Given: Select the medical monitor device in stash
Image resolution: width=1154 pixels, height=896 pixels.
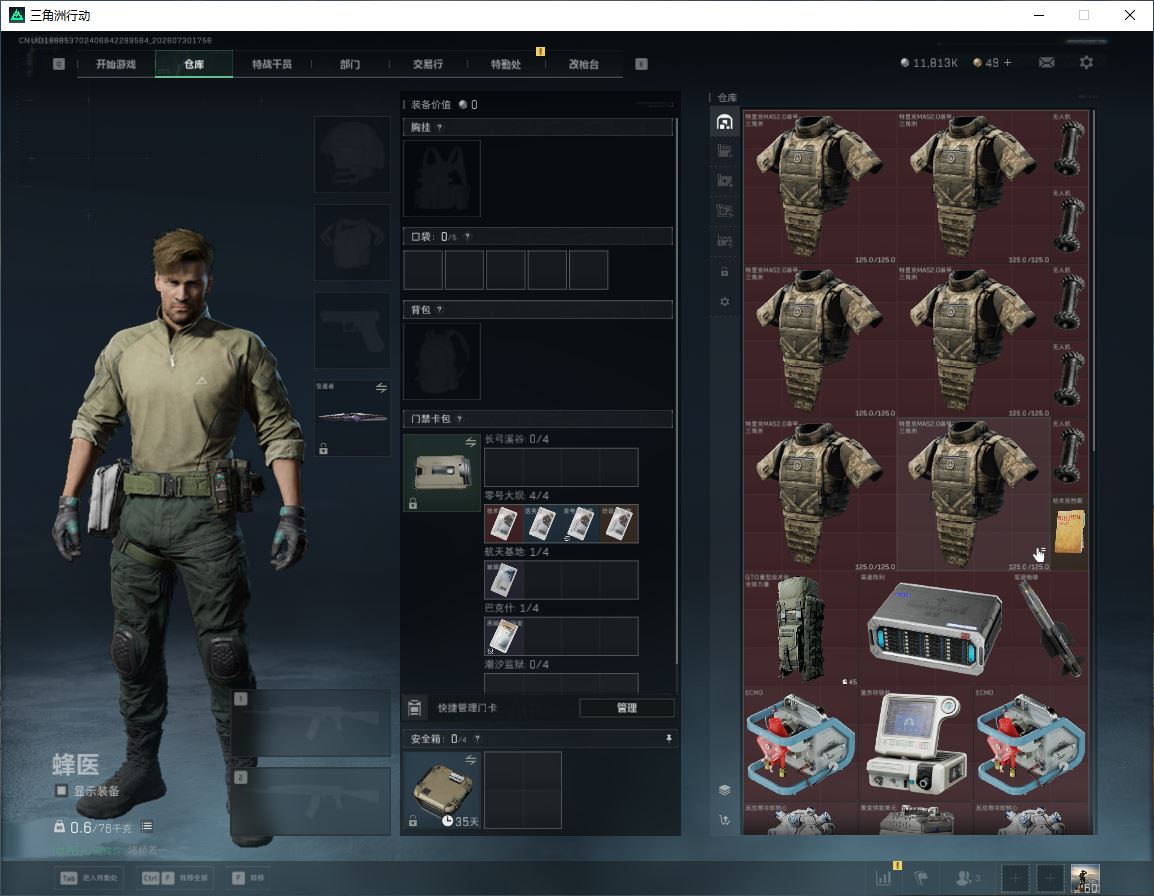Looking at the screenshot, I should click(916, 744).
